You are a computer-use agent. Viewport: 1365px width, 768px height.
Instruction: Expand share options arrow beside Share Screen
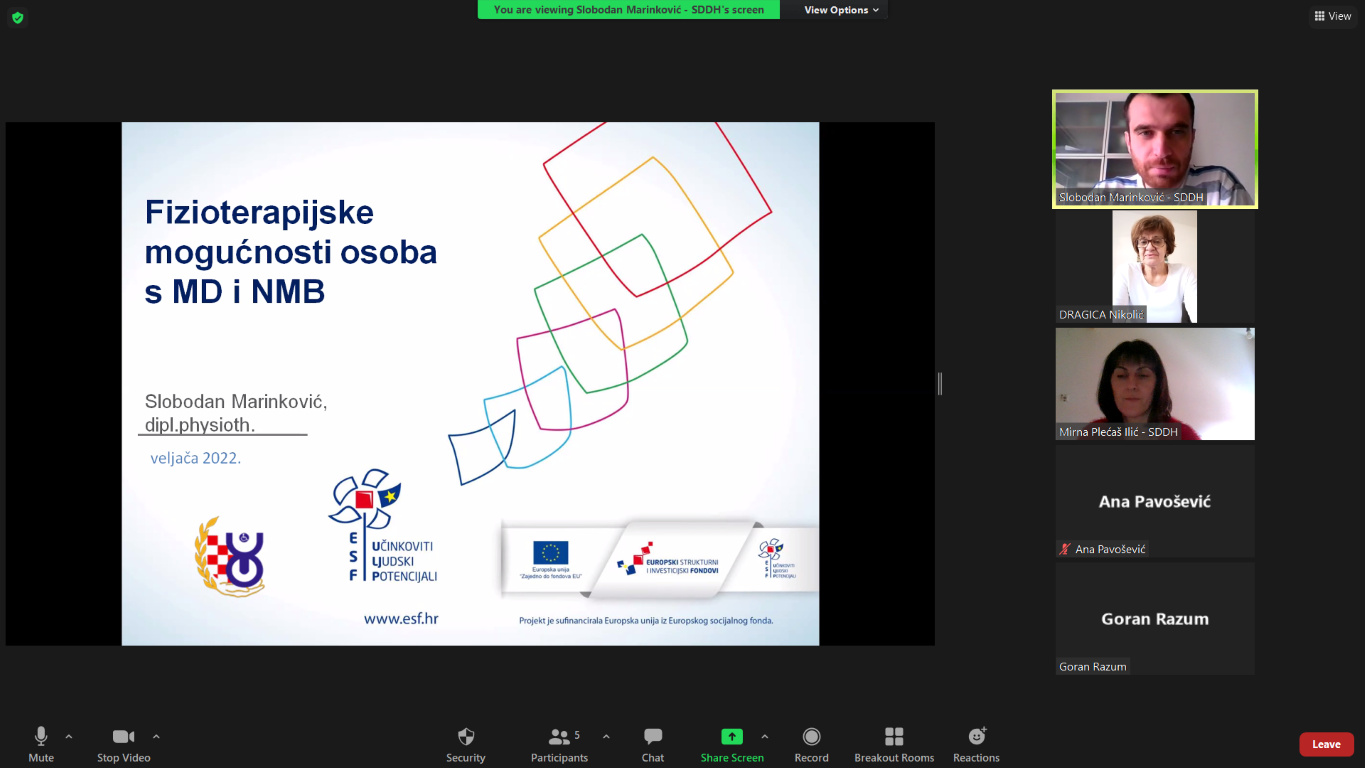point(765,736)
